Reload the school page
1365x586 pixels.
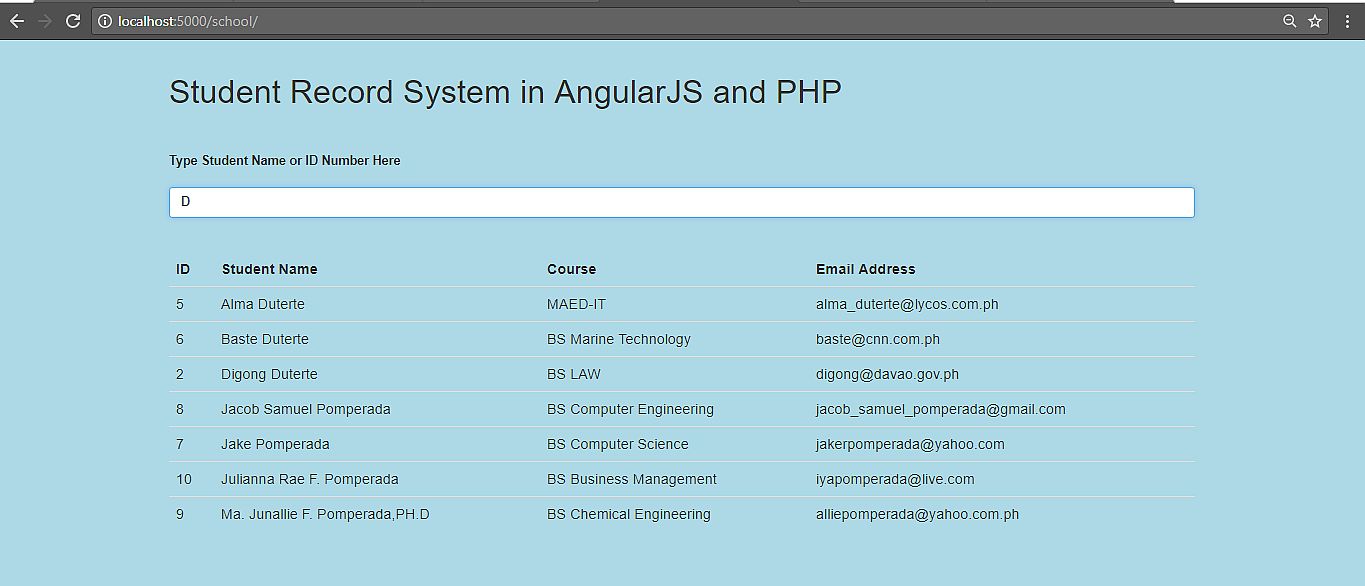(x=71, y=19)
